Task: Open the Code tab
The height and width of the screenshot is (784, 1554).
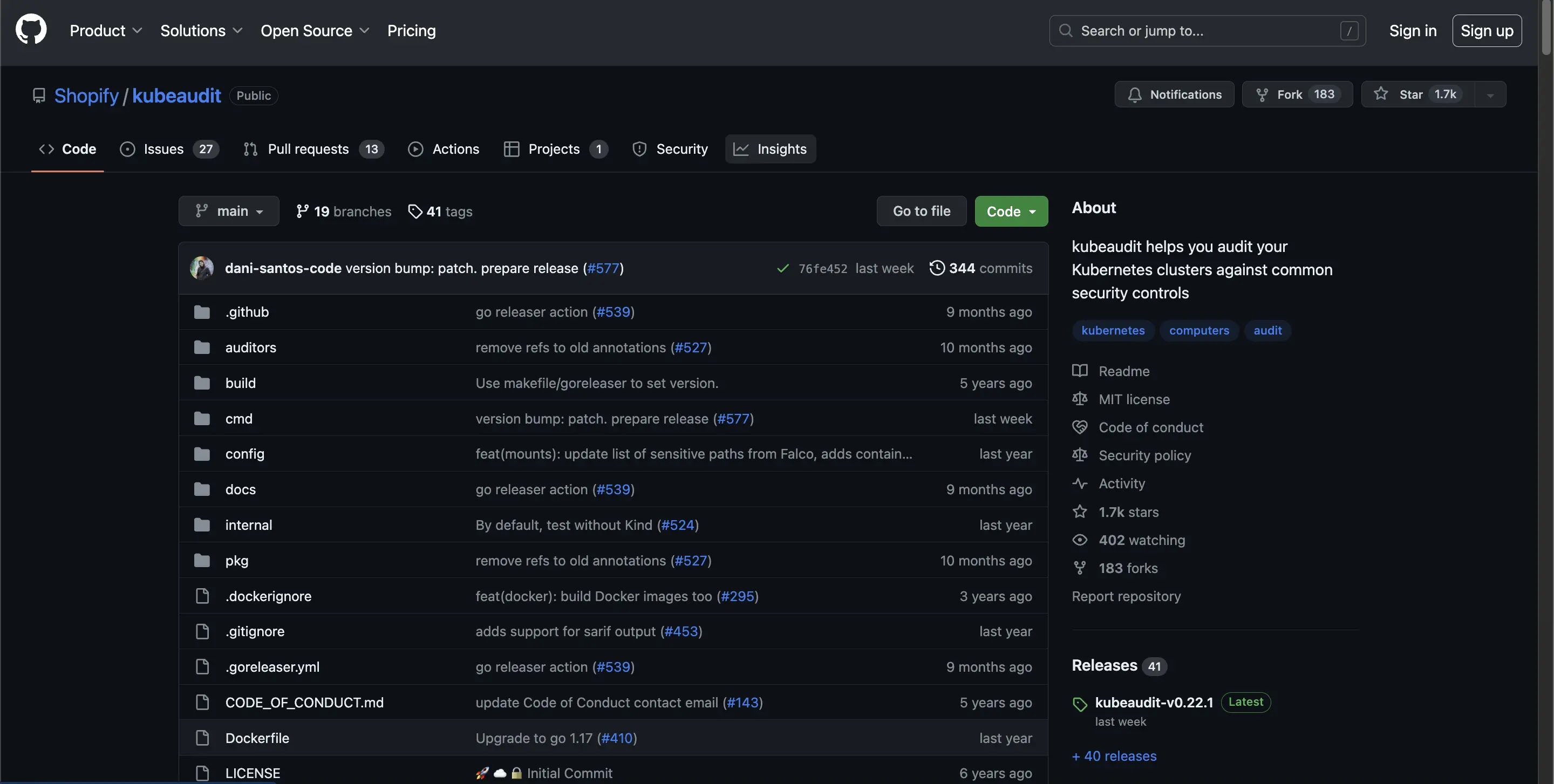Action: tap(67, 149)
